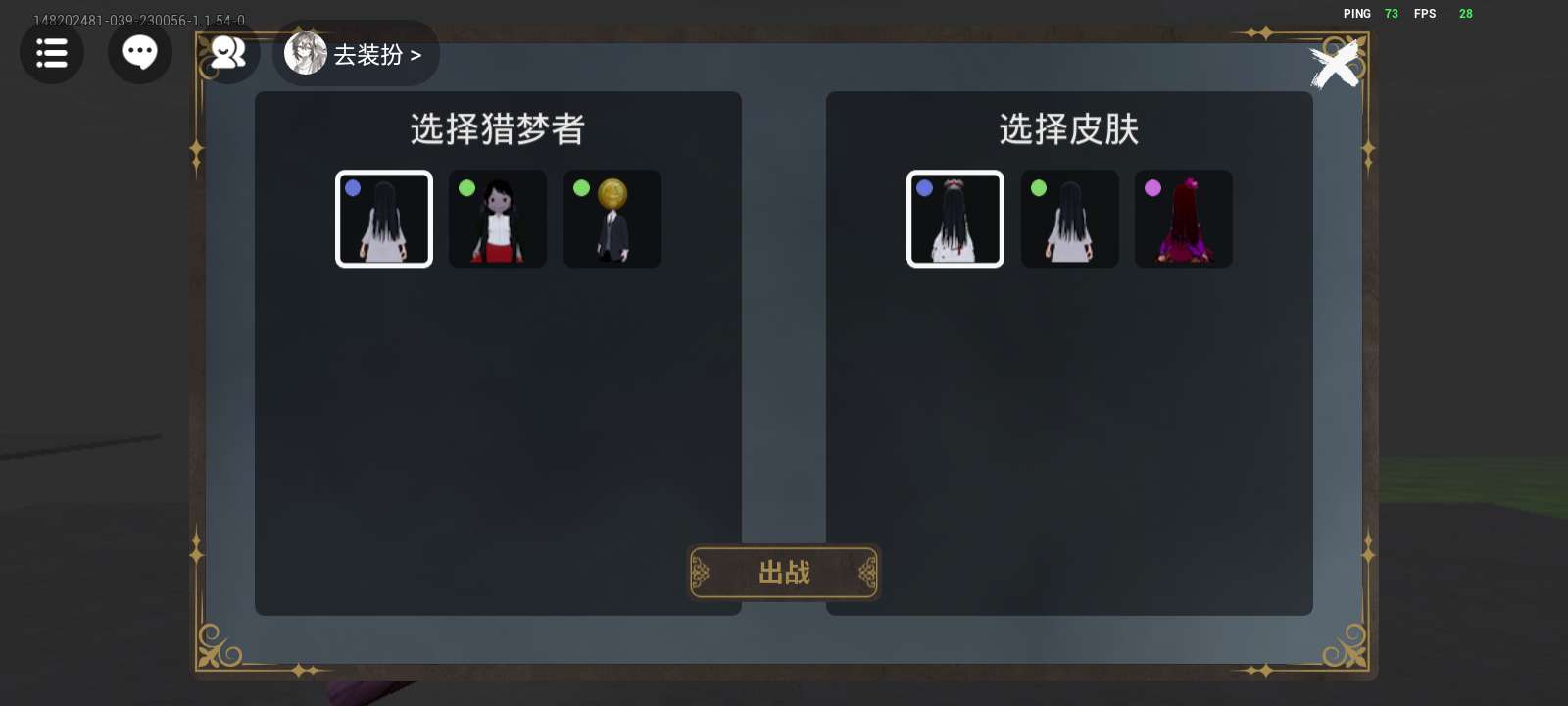1568x706 pixels.
Task: Open the 去装扮 dress-up link
Action: 377,55
